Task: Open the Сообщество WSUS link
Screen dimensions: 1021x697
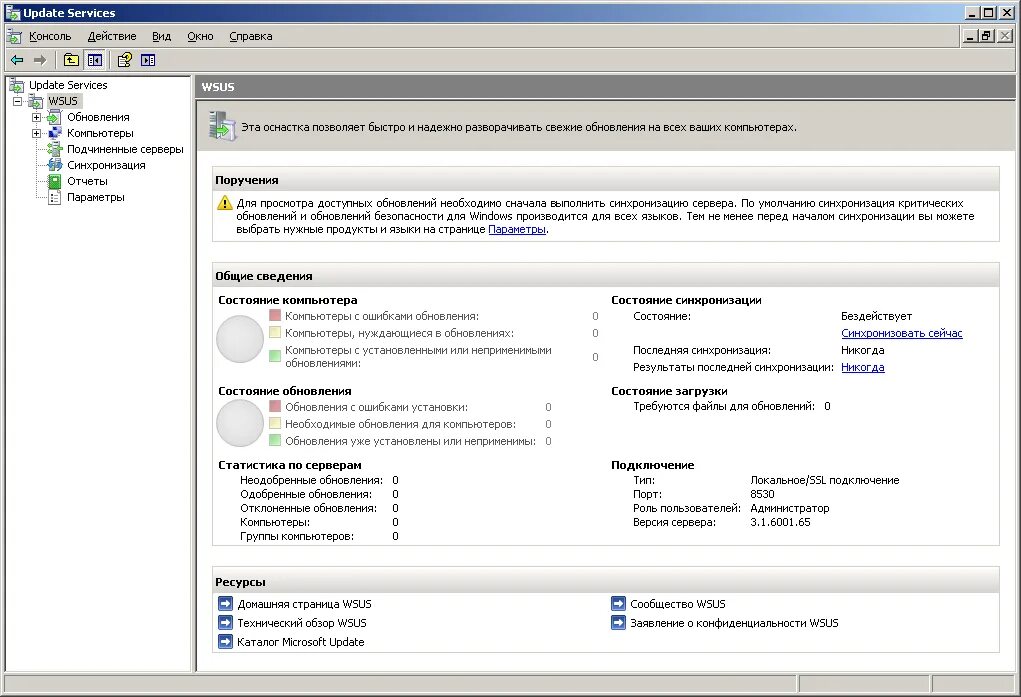Action: (x=678, y=604)
